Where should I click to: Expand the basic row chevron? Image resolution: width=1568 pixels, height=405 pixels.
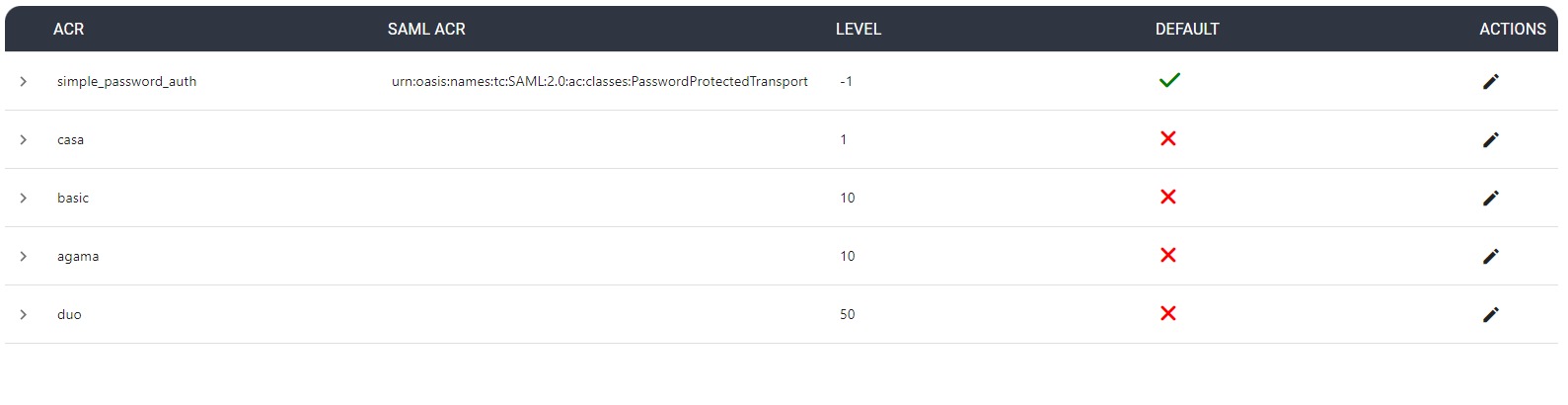click(24, 198)
